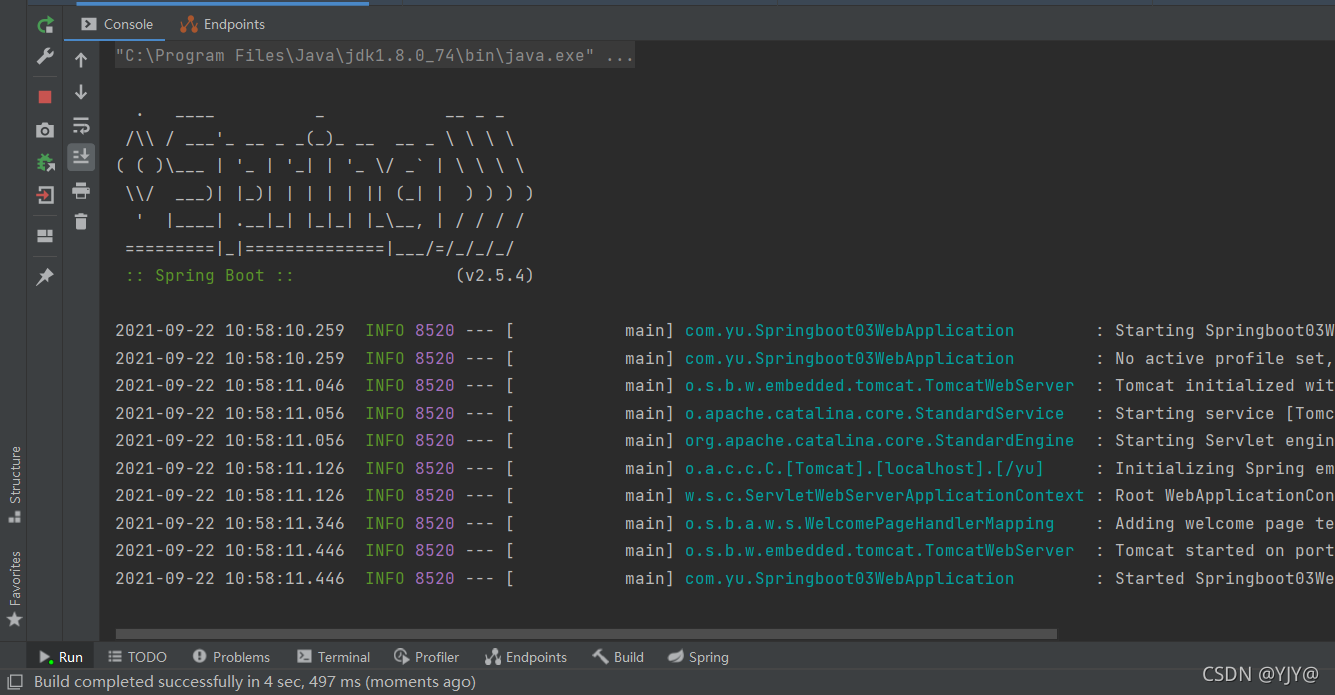The width and height of the screenshot is (1335, 695).
Task: Jump down the stack trace arrow
Action: (x=81, y=92)
